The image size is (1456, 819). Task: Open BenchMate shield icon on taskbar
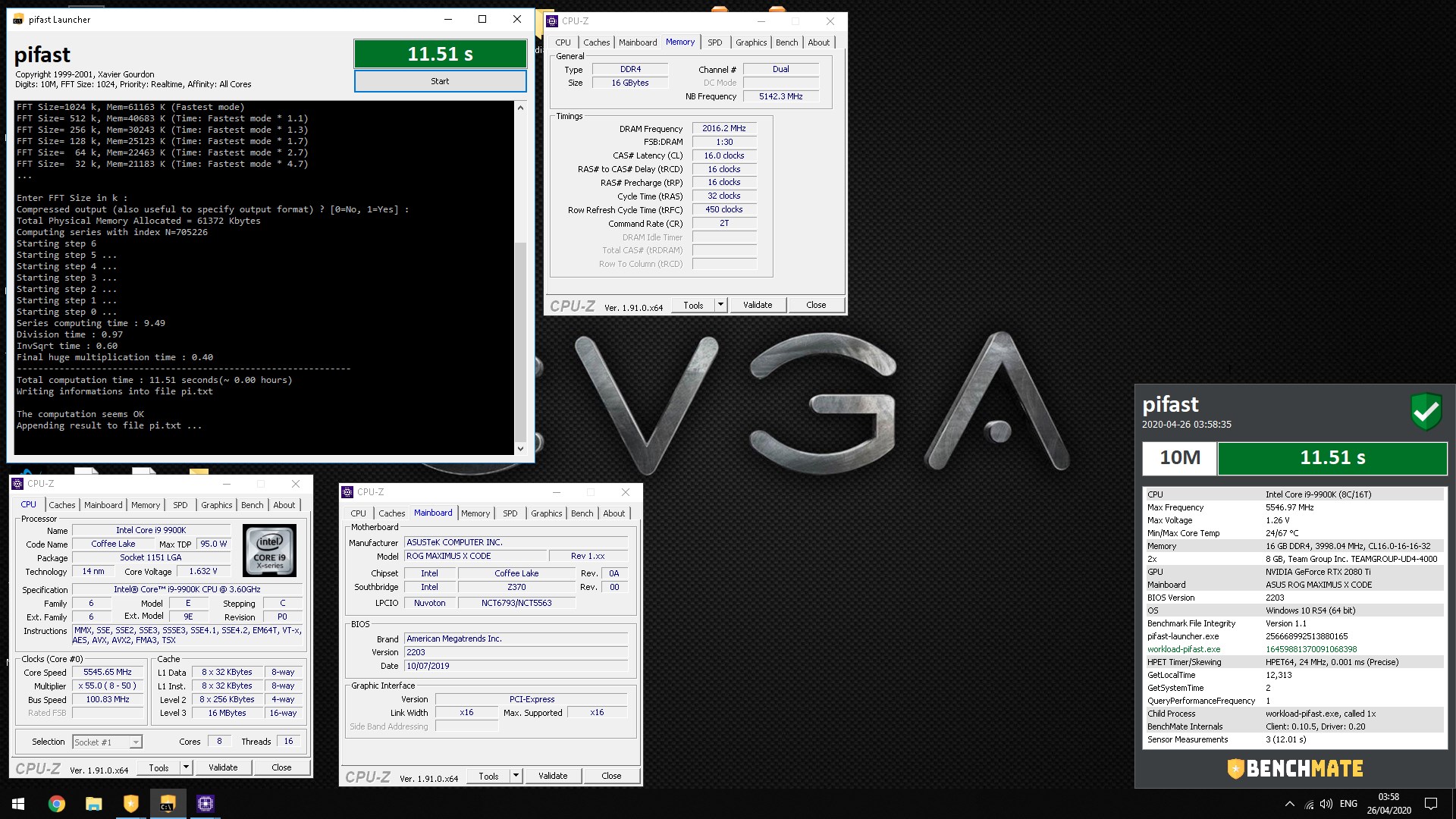click(130, 804)
